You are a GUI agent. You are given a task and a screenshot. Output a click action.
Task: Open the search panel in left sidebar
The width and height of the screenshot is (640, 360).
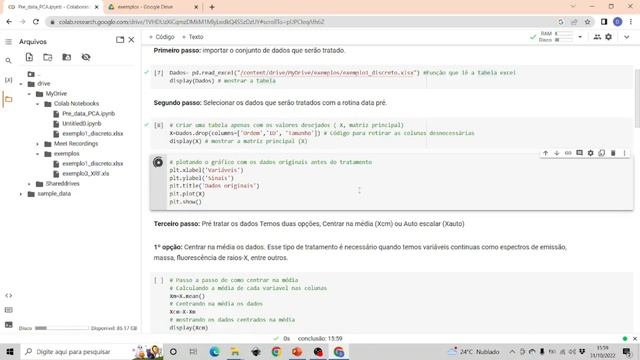(9, 61)
